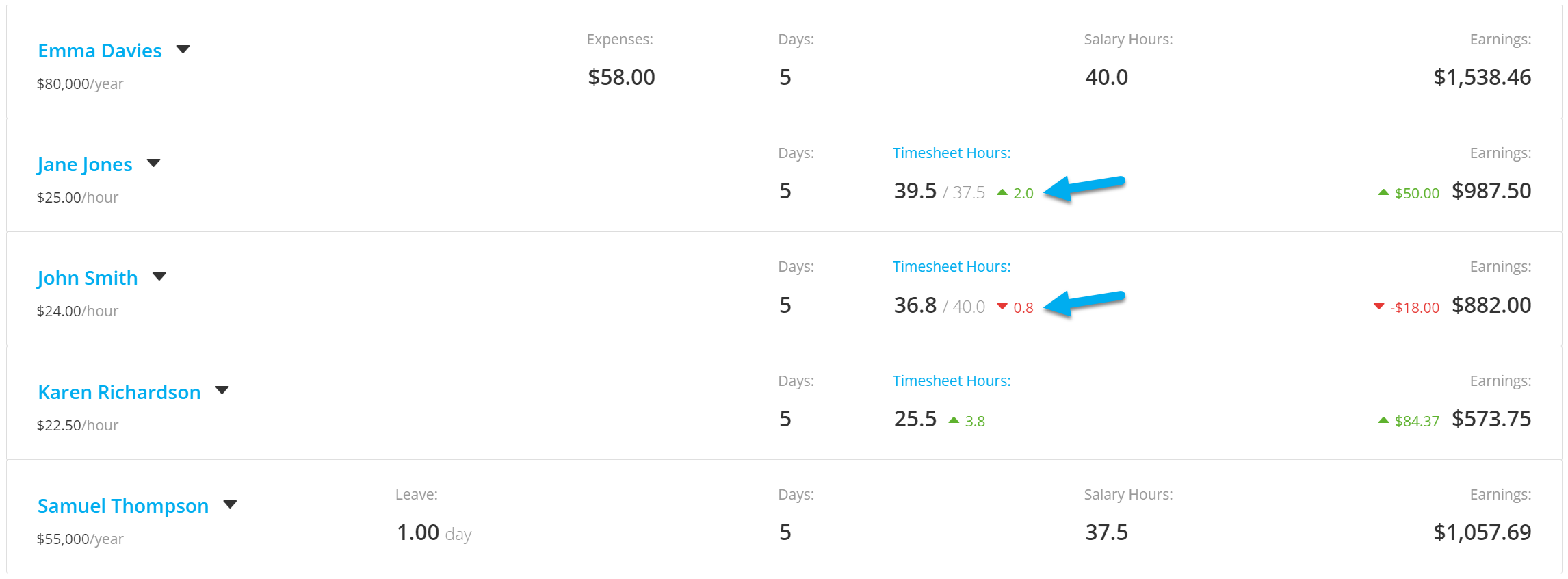Open Jane Jones Timesheet Hours link
Image resolution: width=1568 pixels, height=579 pixels.
[952, 153]
